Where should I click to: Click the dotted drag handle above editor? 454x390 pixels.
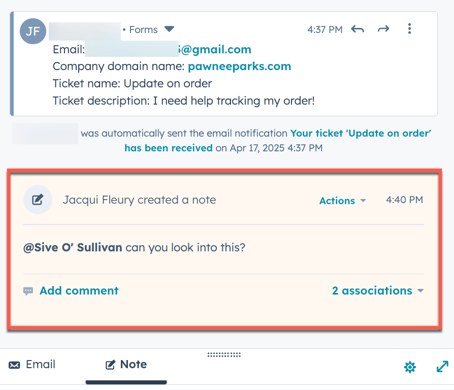click(224, 355)
